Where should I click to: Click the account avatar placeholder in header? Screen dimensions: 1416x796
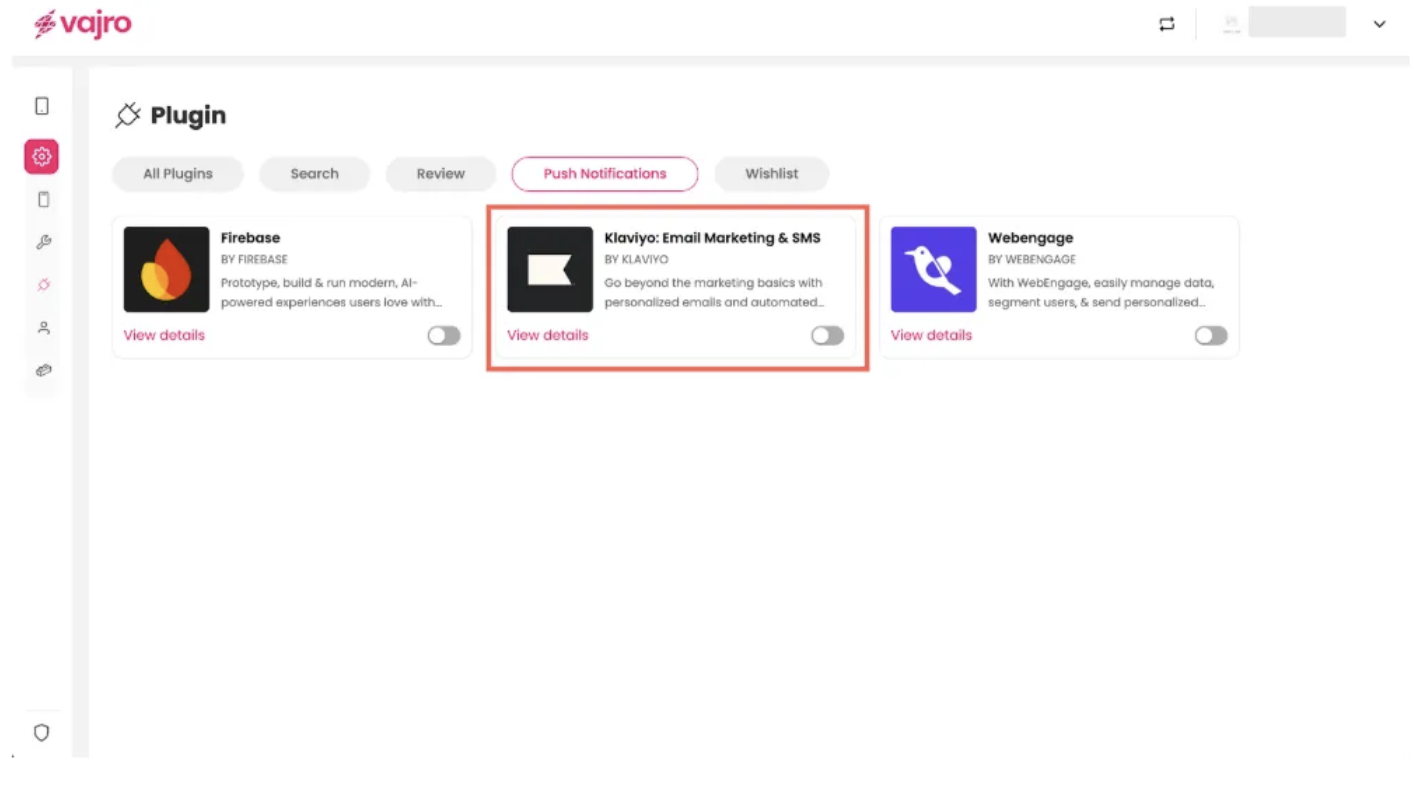point(1232,24)
